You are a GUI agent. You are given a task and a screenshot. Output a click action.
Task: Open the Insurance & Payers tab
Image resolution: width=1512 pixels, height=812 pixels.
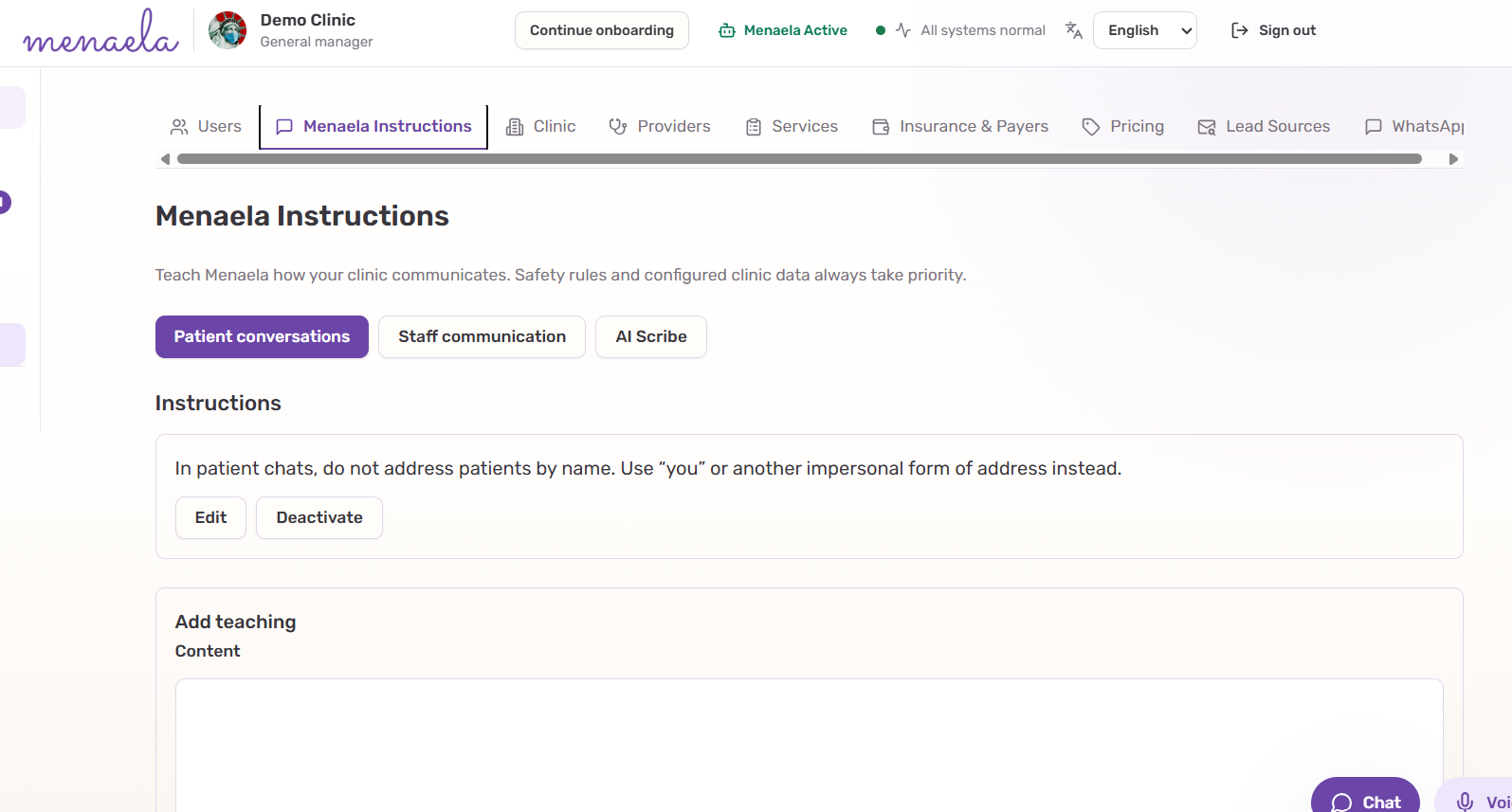pos(960,127)
